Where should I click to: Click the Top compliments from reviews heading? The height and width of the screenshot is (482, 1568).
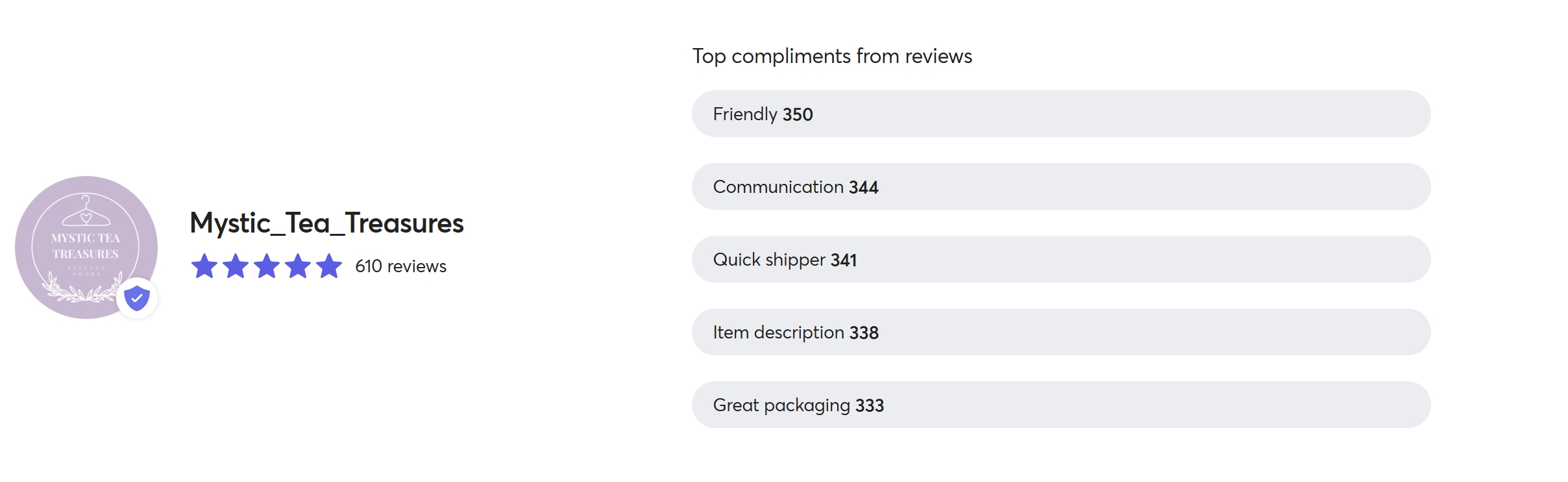pyautogui.click(x=832, y=57)
